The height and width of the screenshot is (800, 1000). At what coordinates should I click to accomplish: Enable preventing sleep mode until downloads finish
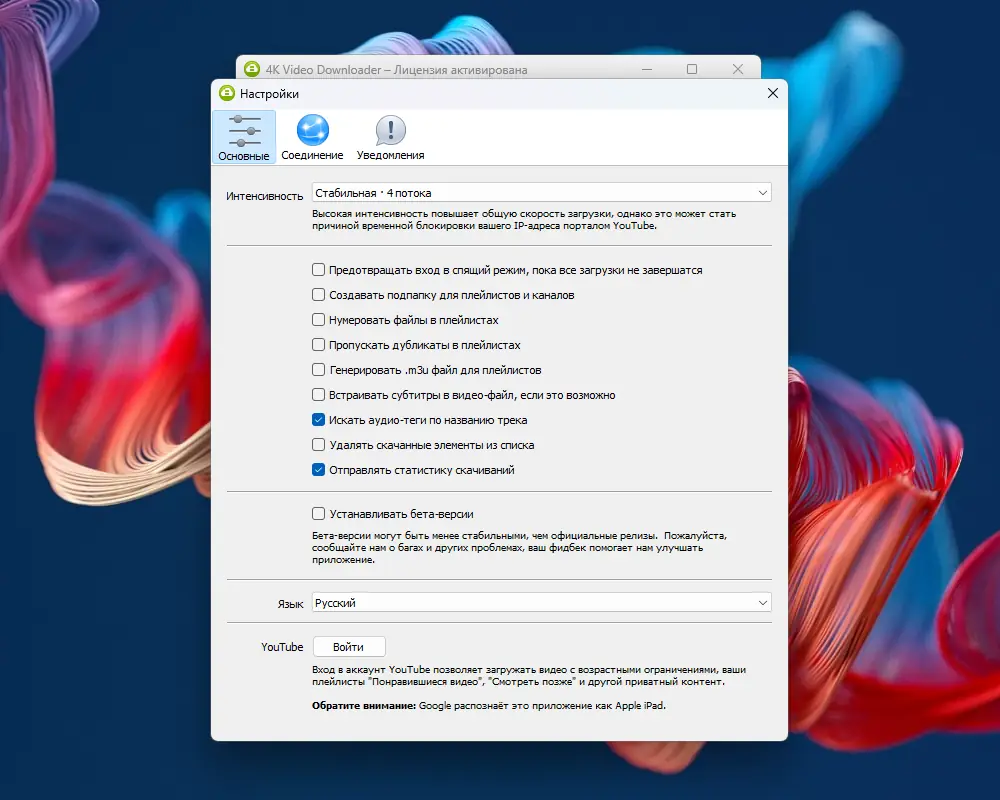click(319, 269)
